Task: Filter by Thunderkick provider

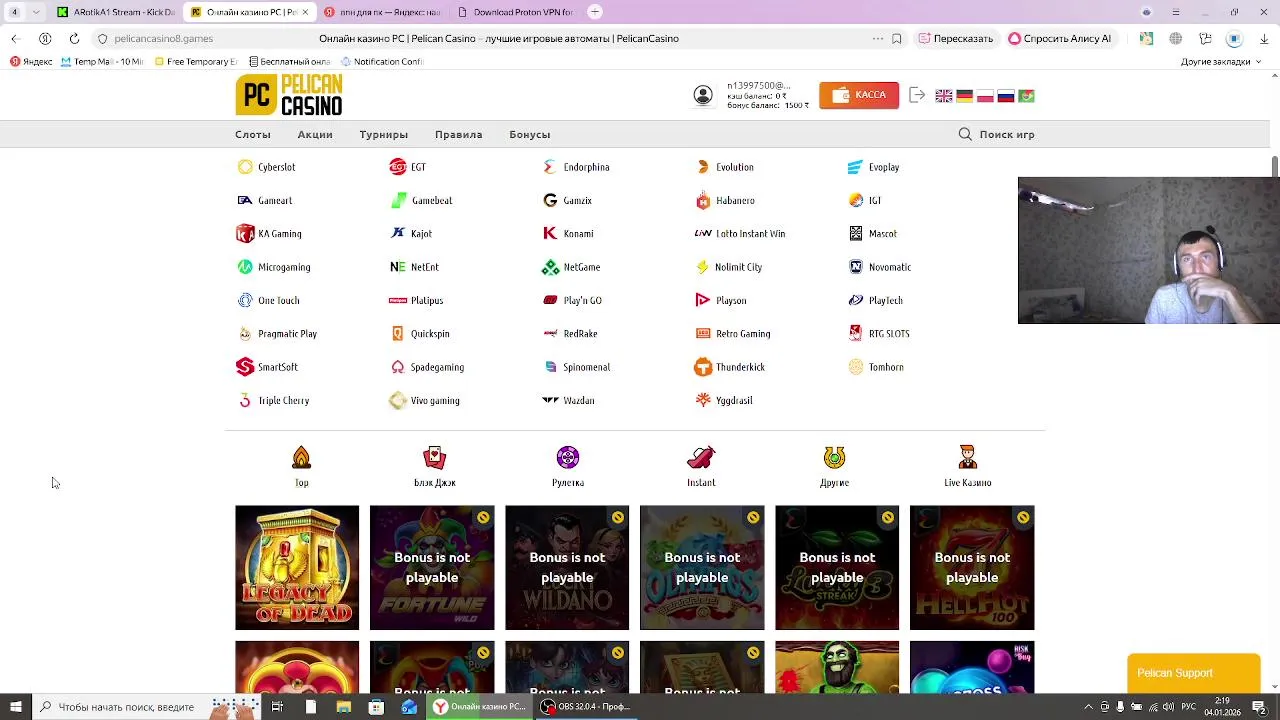Action: [x=730, y=367]
